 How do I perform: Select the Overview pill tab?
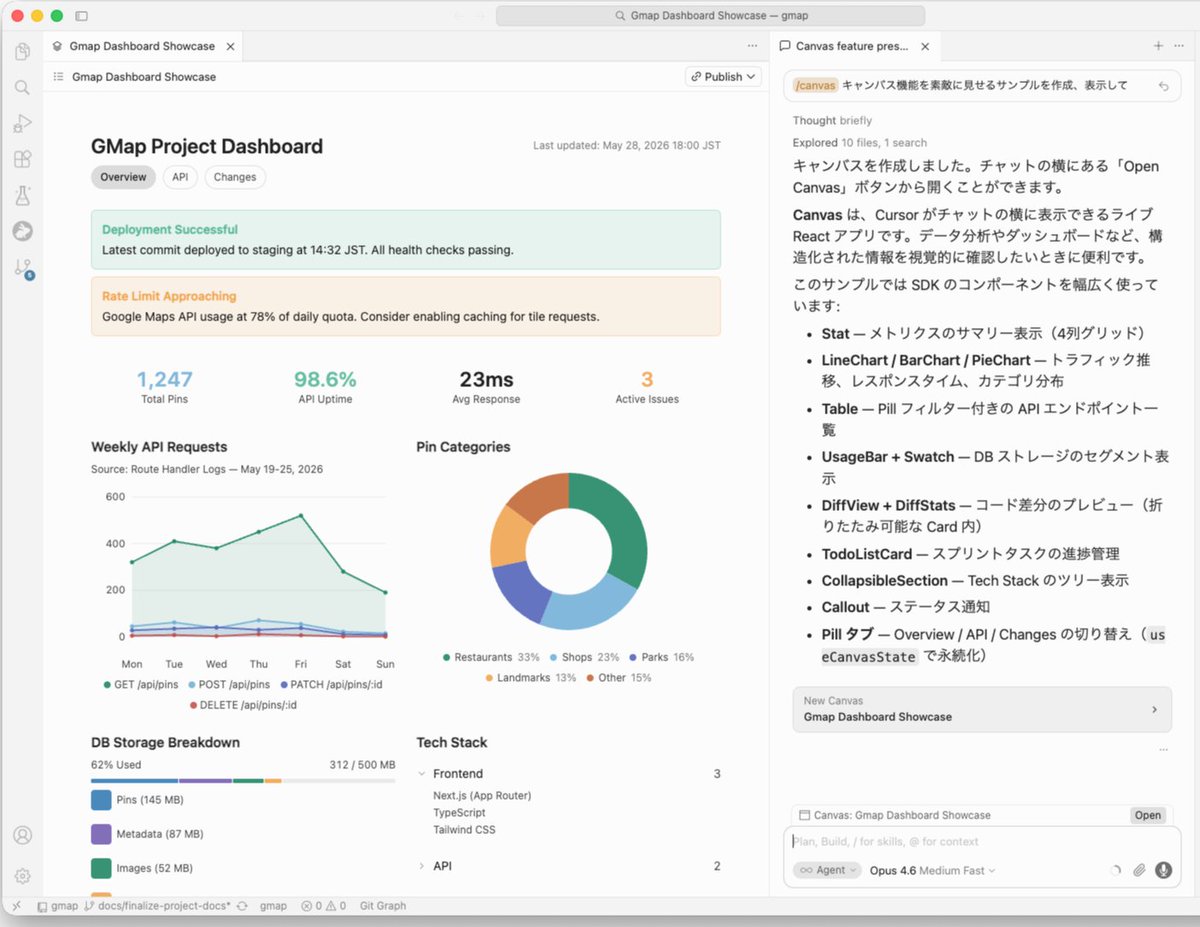(123, 177)
